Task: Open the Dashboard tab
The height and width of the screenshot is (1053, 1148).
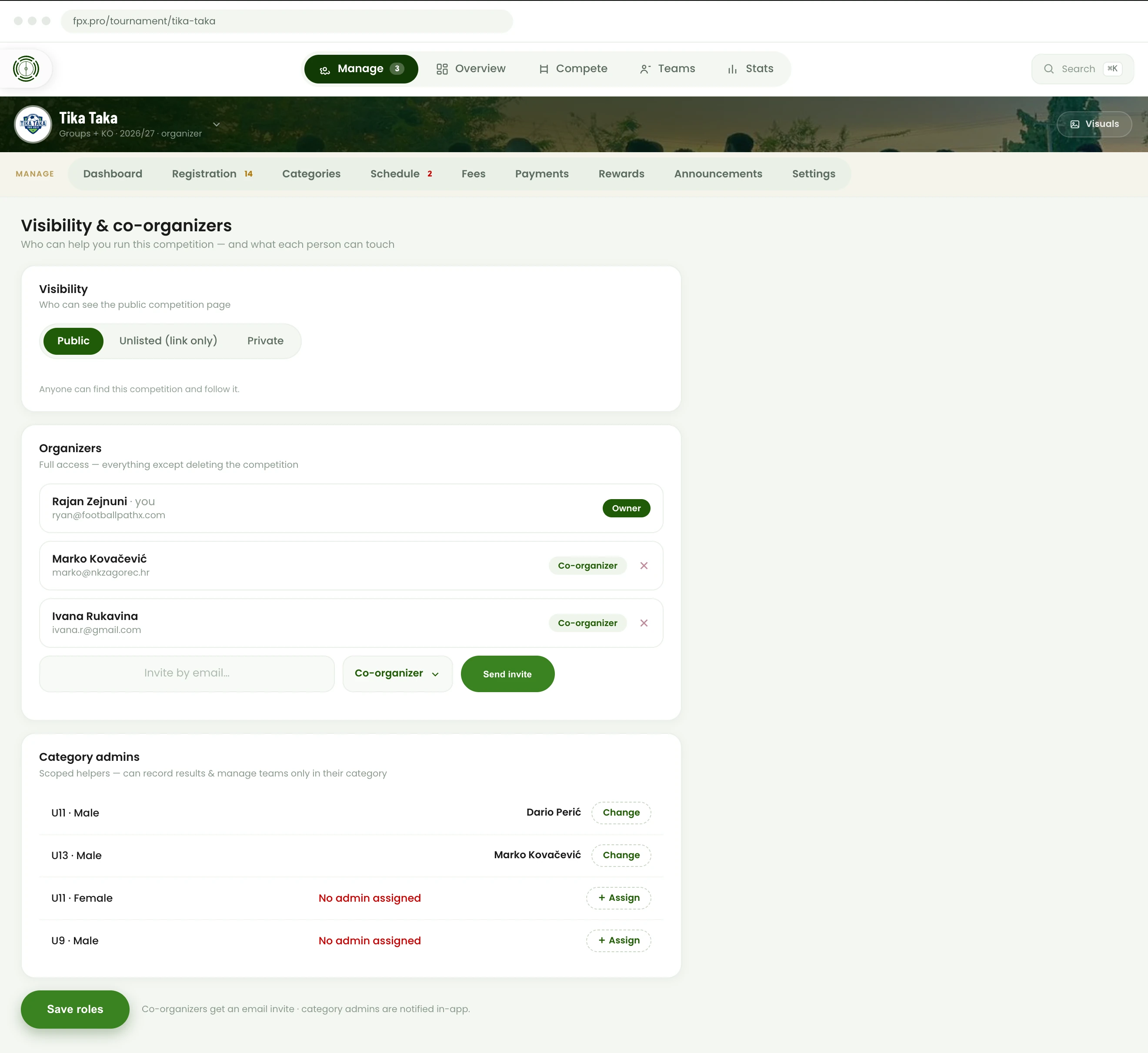Action: pyautogui.click(x=113, y=174)
